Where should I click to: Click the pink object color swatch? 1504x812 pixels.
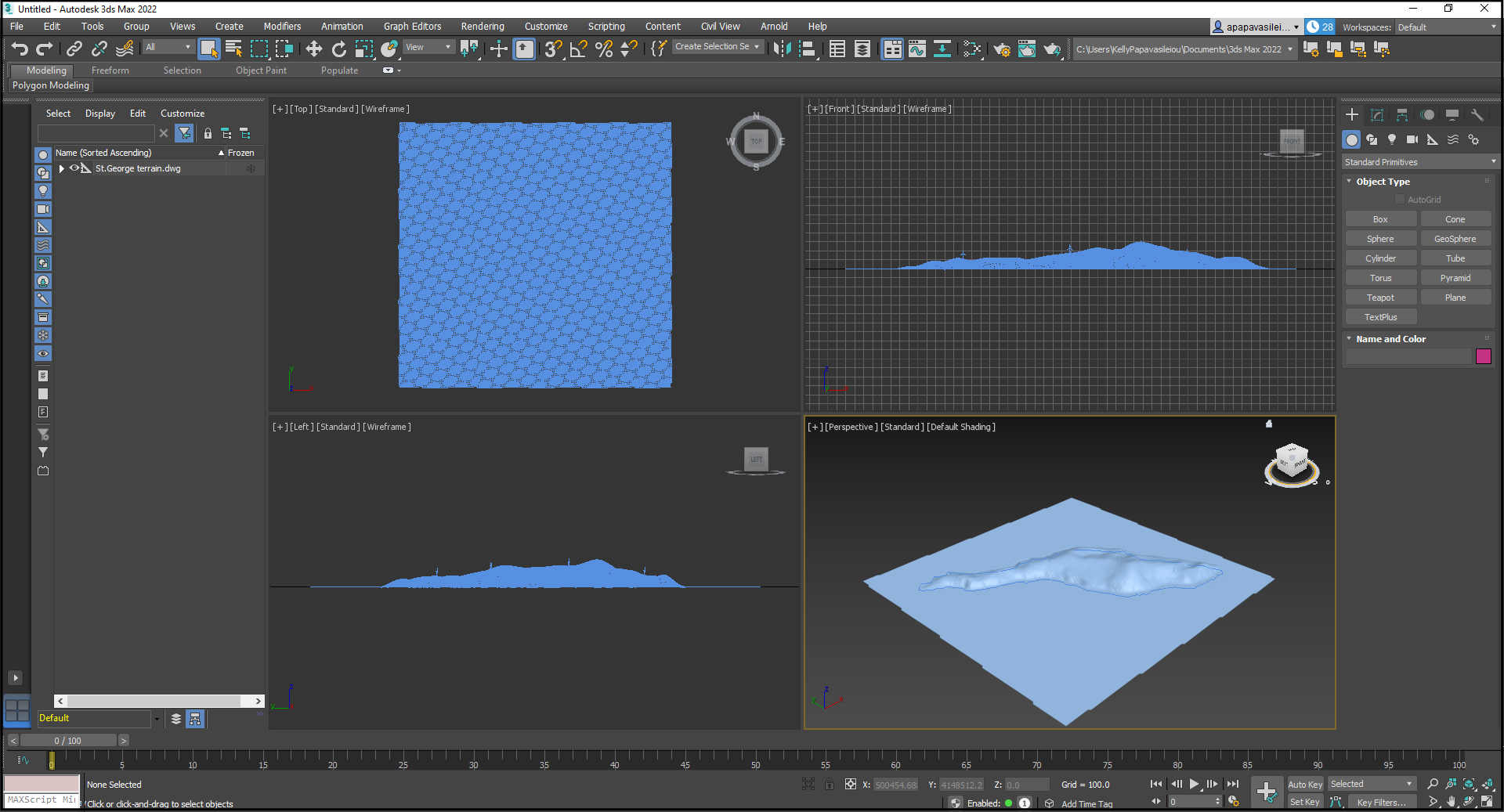point(1483,356)
